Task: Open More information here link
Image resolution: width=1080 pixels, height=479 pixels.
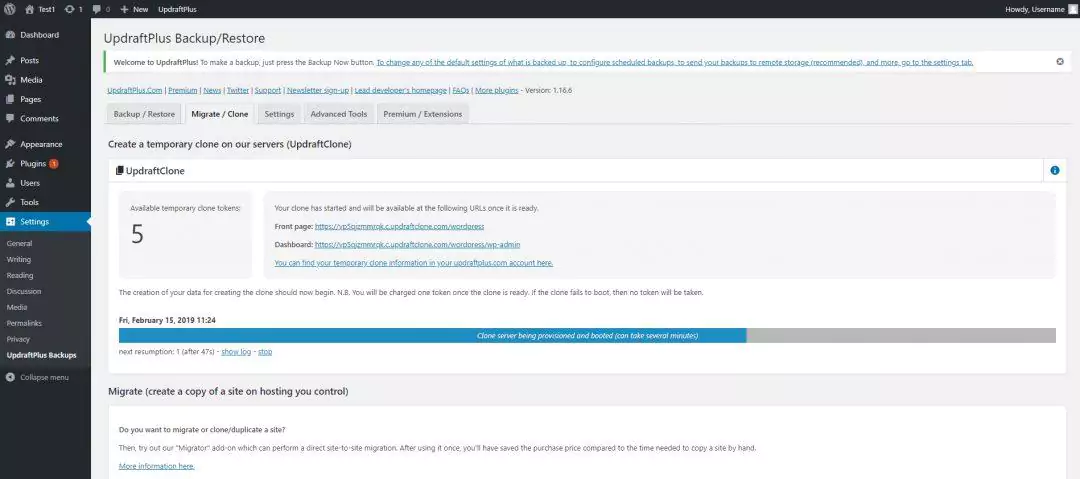Action: [156, 466]
